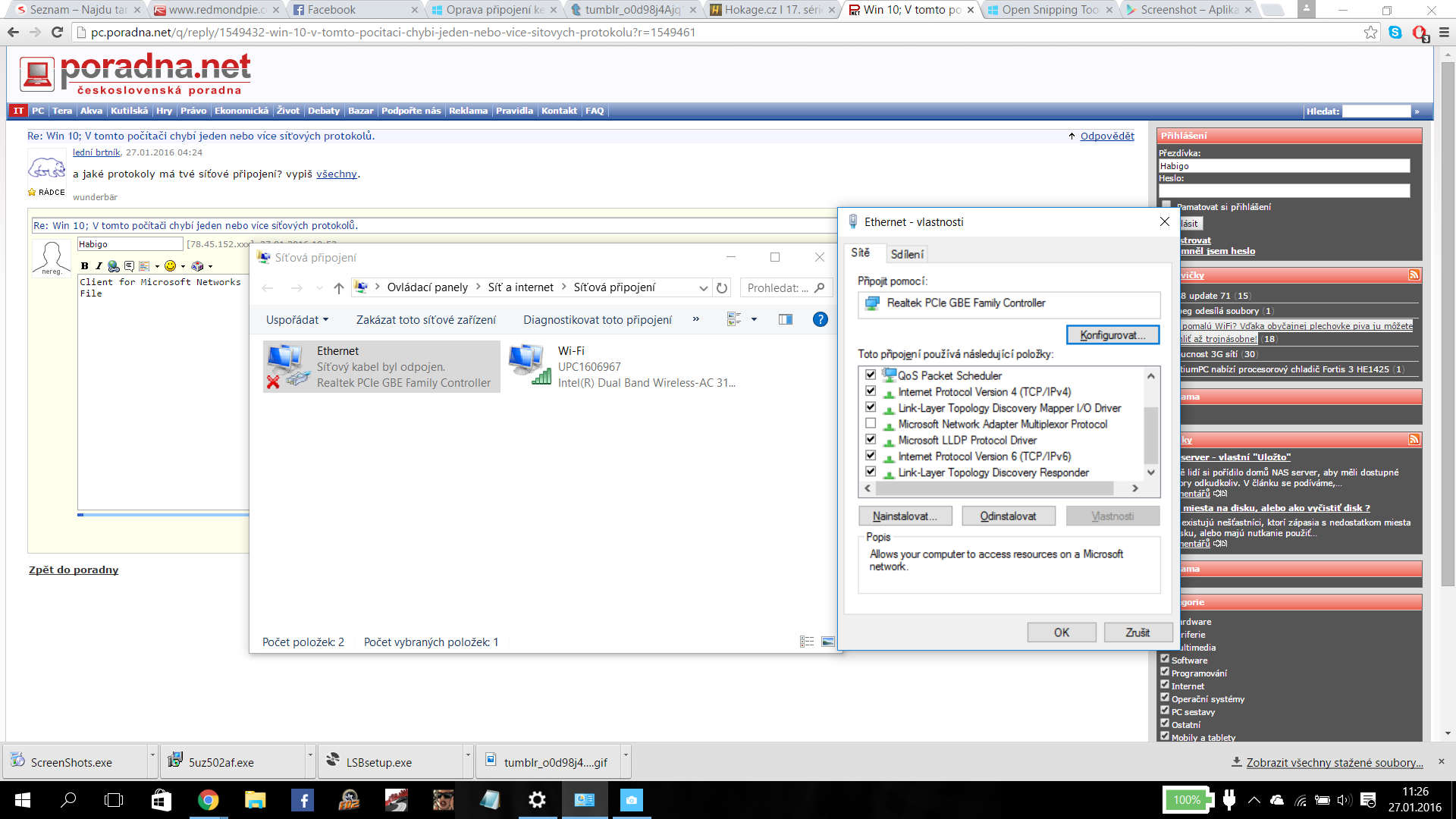1456x819 pixels.
Task: Open the Bazar menu item
Action: point(360,111)
